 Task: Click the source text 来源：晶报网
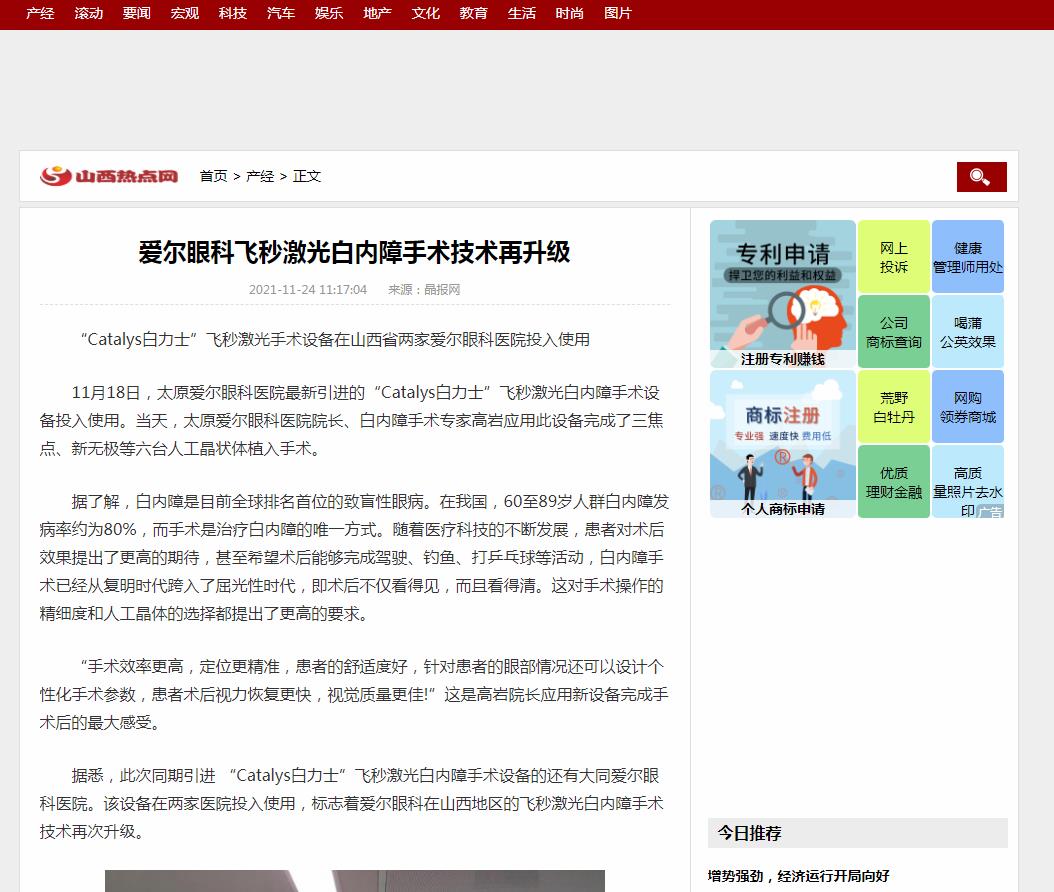coord(424,290)
